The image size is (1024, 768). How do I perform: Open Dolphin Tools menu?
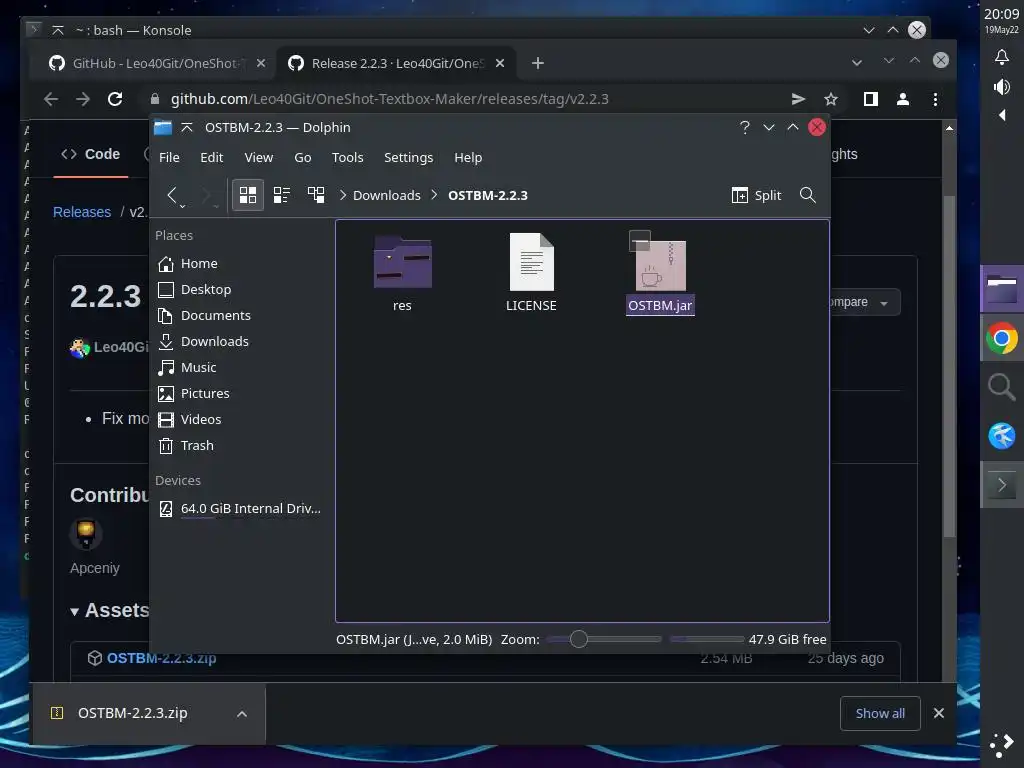347,157
